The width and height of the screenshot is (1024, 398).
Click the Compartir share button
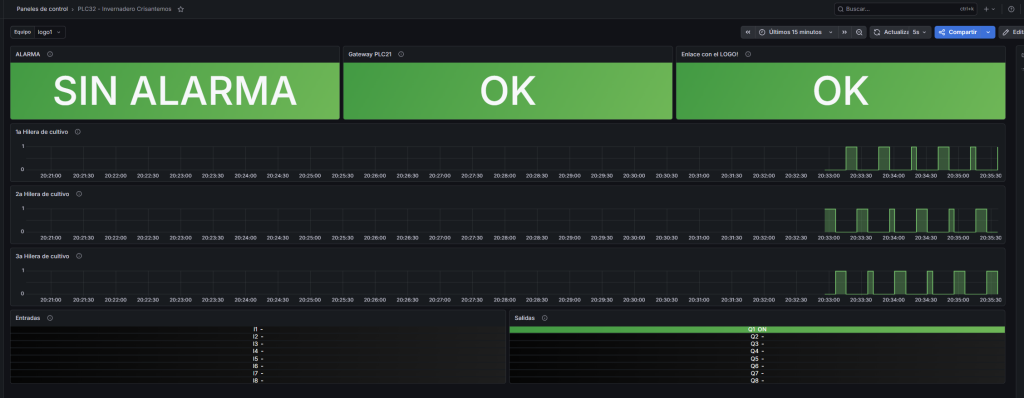coord(958,32)
